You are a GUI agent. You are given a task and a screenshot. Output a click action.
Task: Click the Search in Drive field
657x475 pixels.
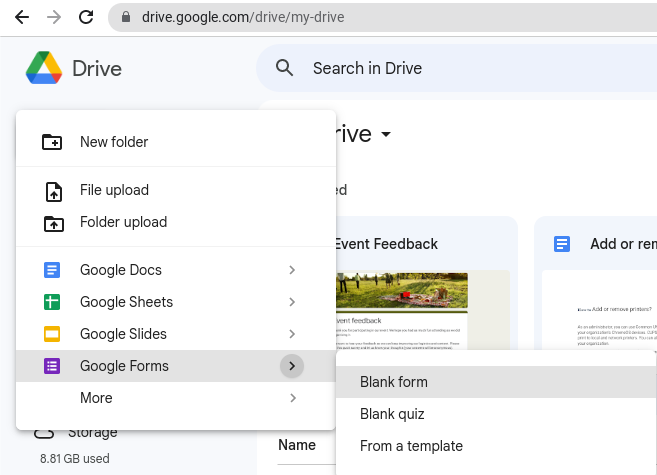pyautogui.click(x=457, y=68)
